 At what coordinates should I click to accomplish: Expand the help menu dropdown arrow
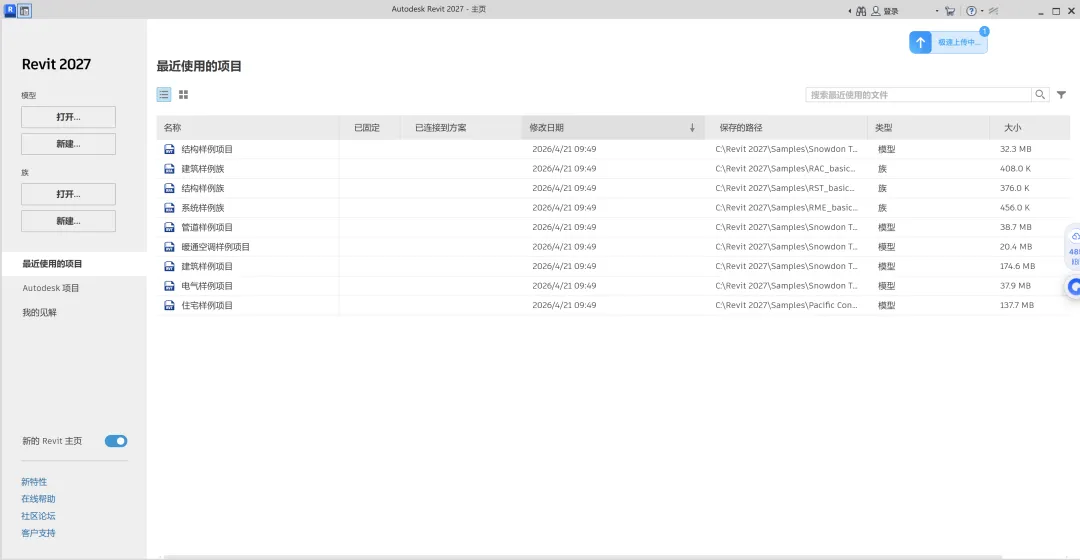tap(982, 11)
